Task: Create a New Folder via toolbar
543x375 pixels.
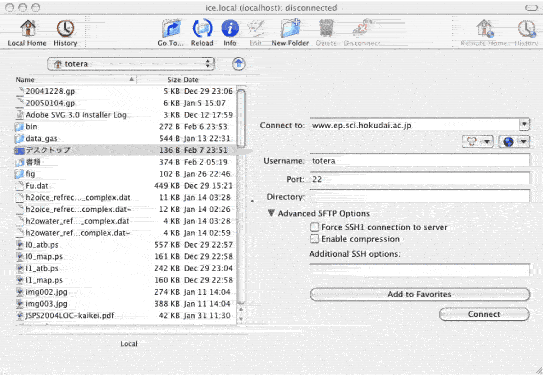Action: click(290, 29)
